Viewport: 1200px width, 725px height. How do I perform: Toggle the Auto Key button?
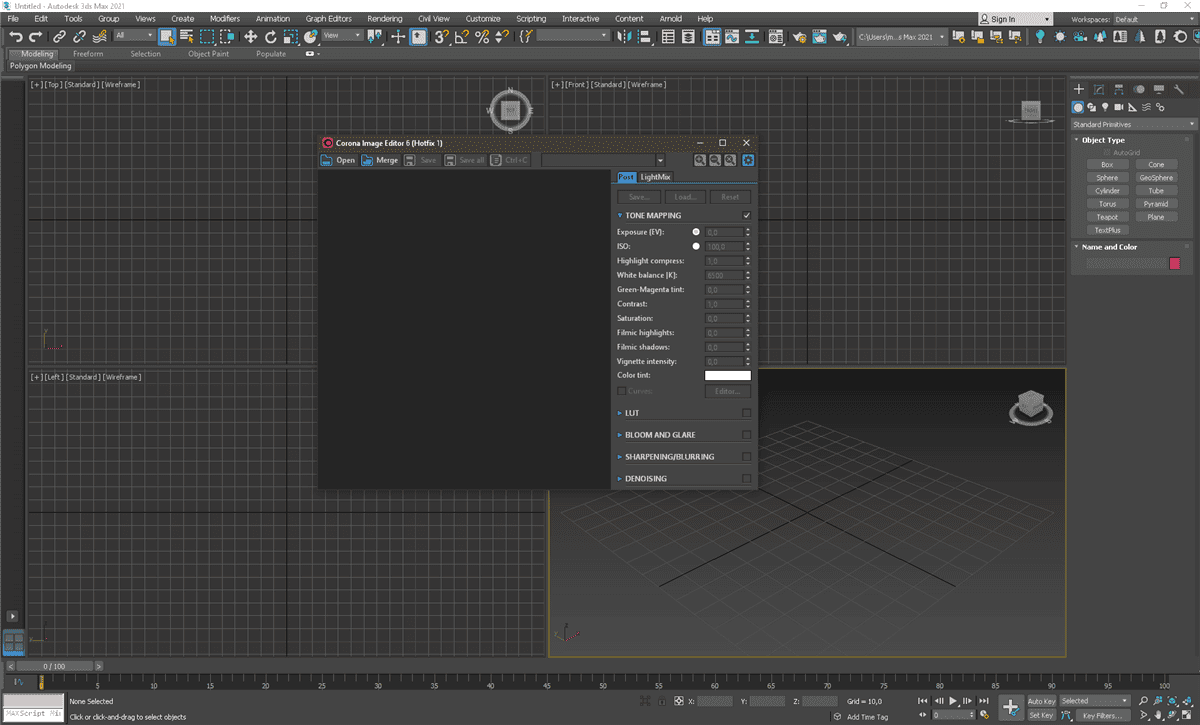(x=1042, y=701)
